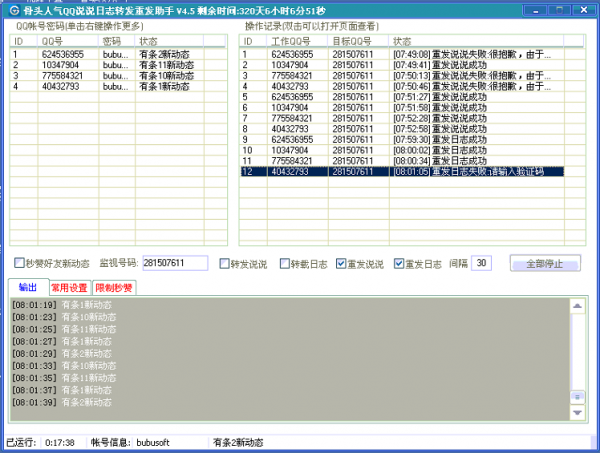Viewport: 600px width, 453px height.
Task: Click 有条2新动态 status bar message
Action: pyautogui.click(x=238, y=443)
